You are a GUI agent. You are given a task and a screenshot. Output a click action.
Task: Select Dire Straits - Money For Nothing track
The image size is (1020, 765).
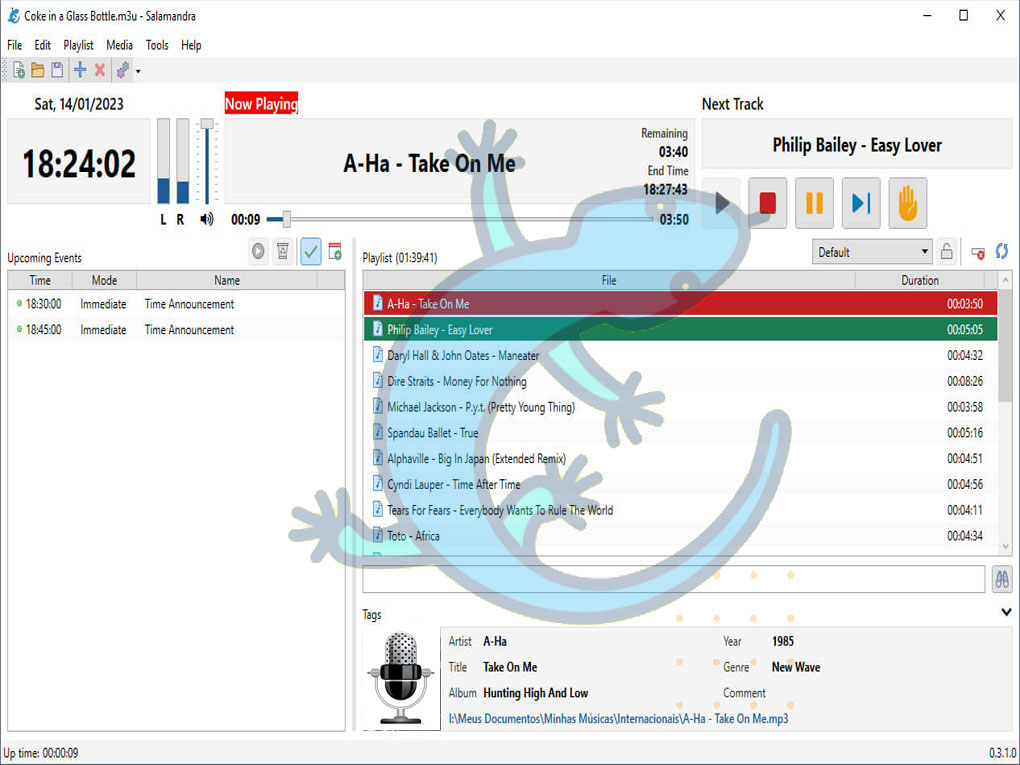(457, 381)
